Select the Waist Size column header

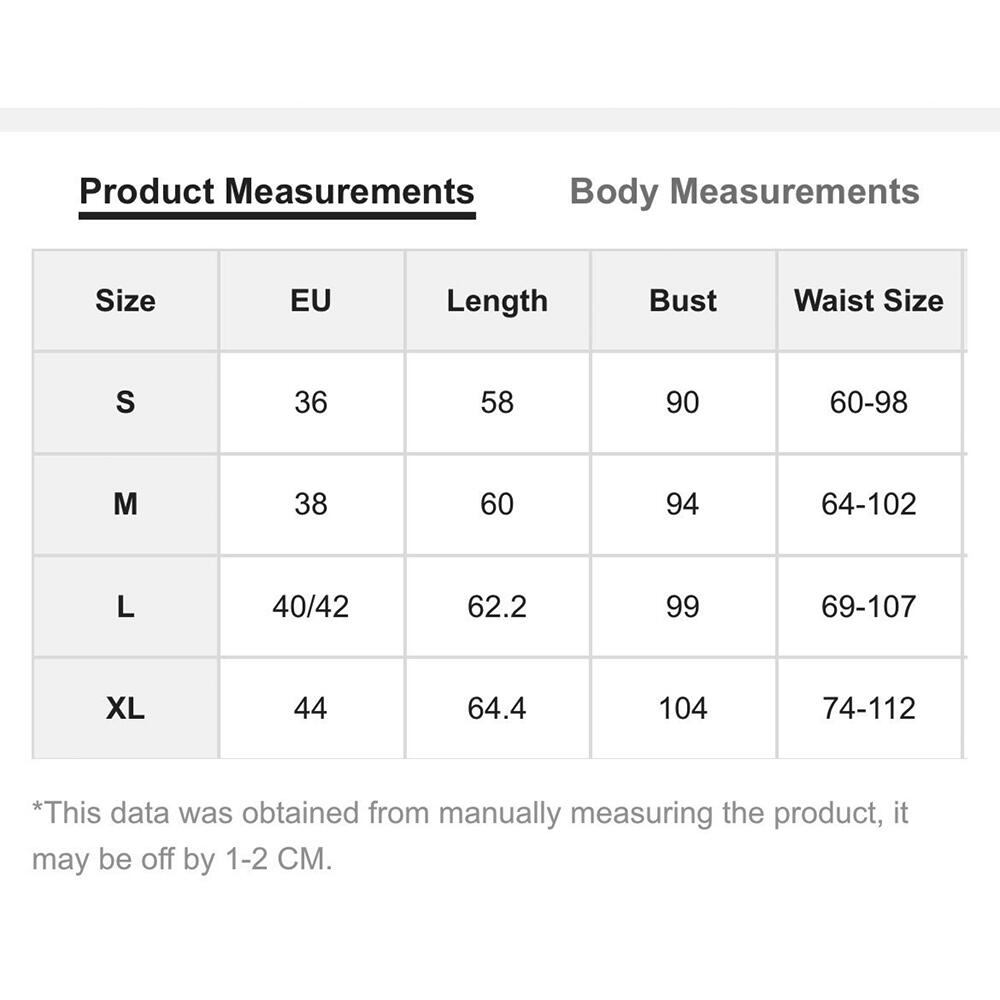pos(868,301)
